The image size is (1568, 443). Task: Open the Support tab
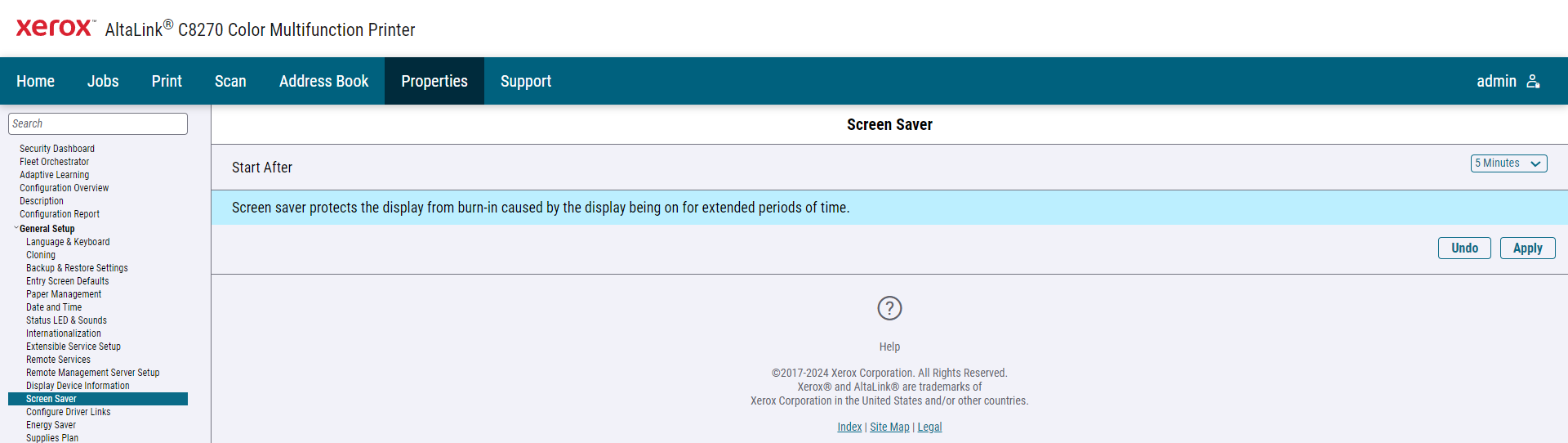click(x=526, y=81)
